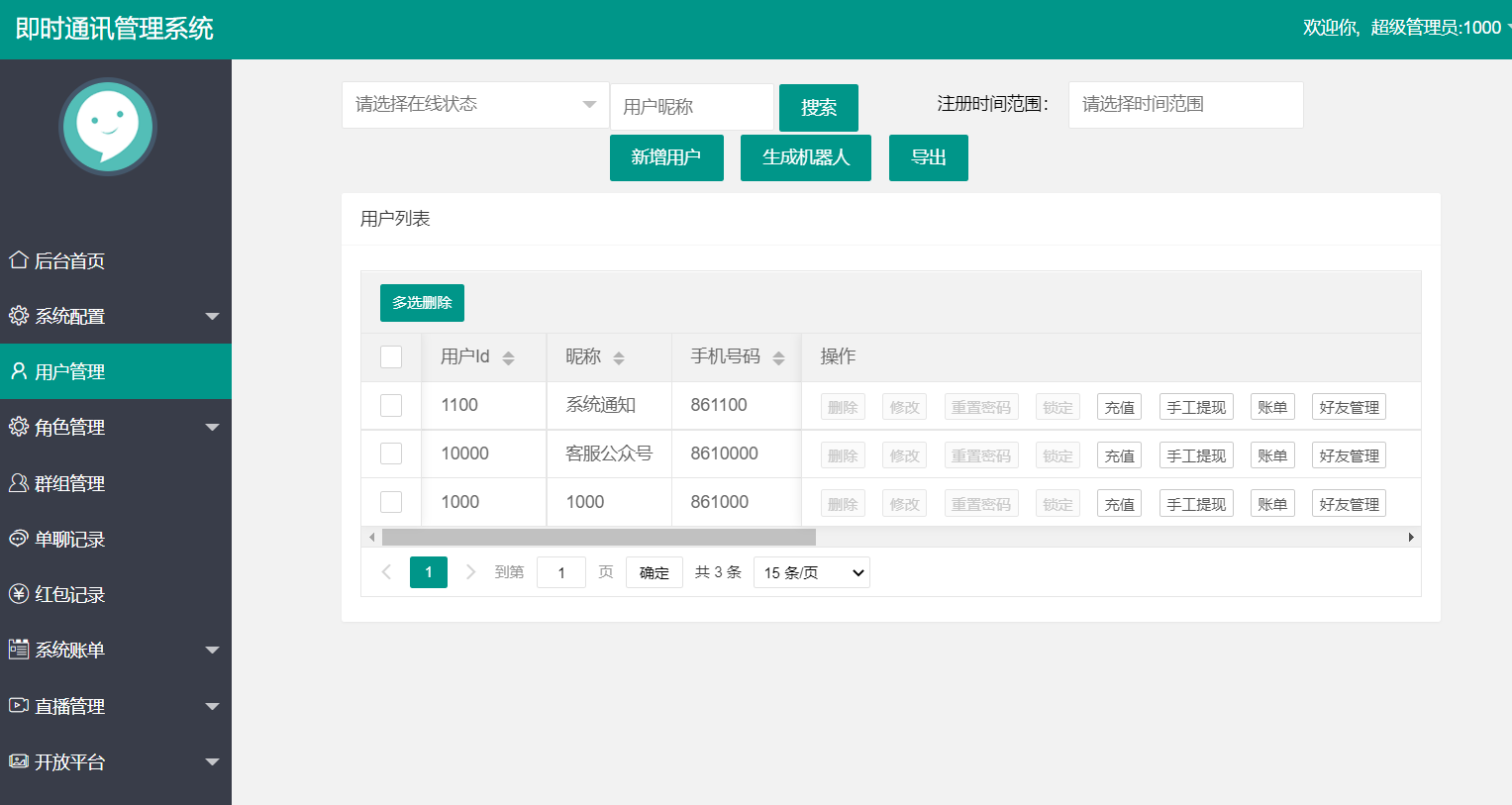Open 群组管理 in the sidebar
The height and width of the screenshot is (805, 1512).
pyautogui.click(x=116, y=483)
